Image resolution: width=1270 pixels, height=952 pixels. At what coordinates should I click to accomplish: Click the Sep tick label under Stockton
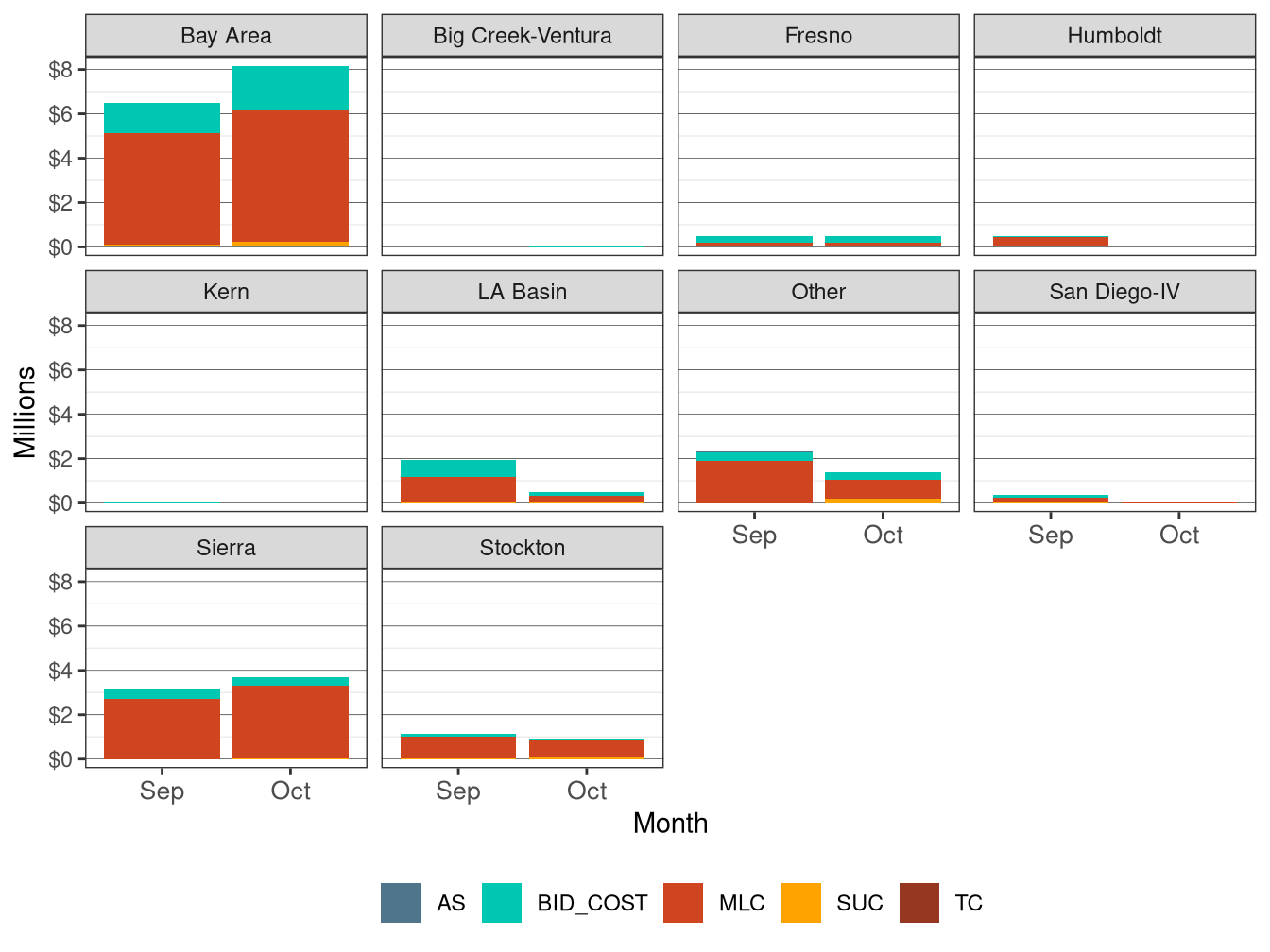459,791
